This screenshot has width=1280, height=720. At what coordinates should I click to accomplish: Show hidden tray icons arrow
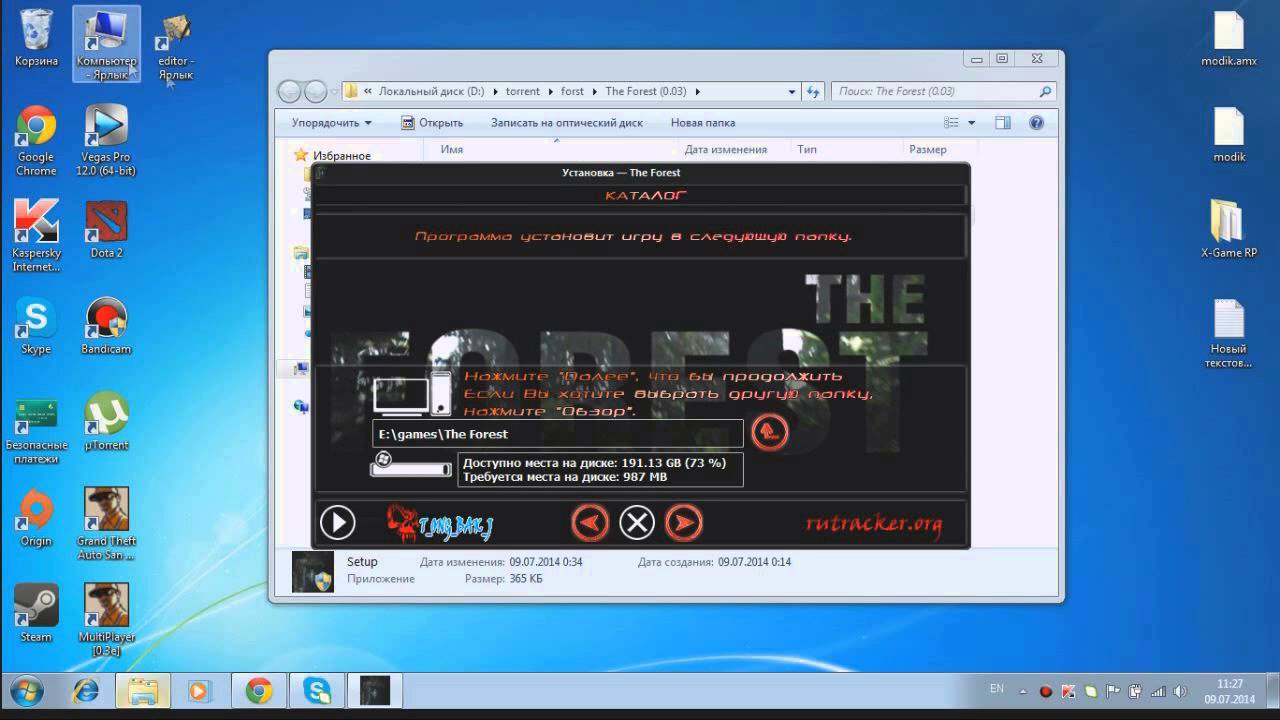click(1025, 690)
